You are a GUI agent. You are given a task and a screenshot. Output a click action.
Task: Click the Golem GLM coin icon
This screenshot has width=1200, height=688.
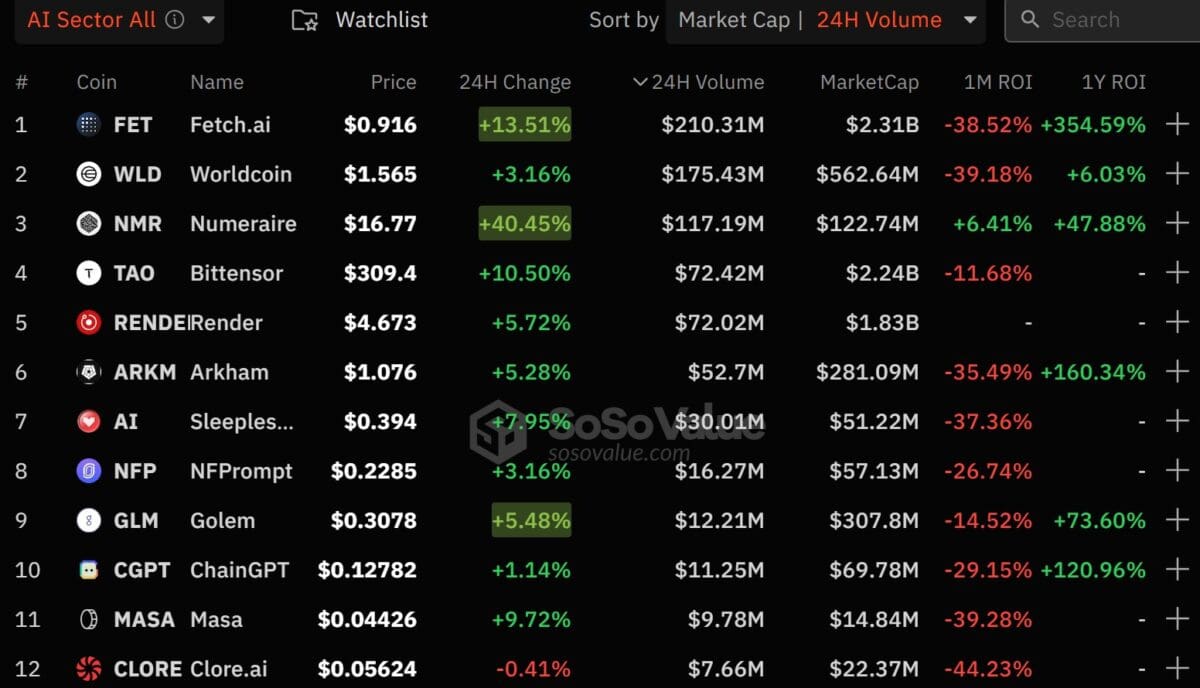click(89, 520)
